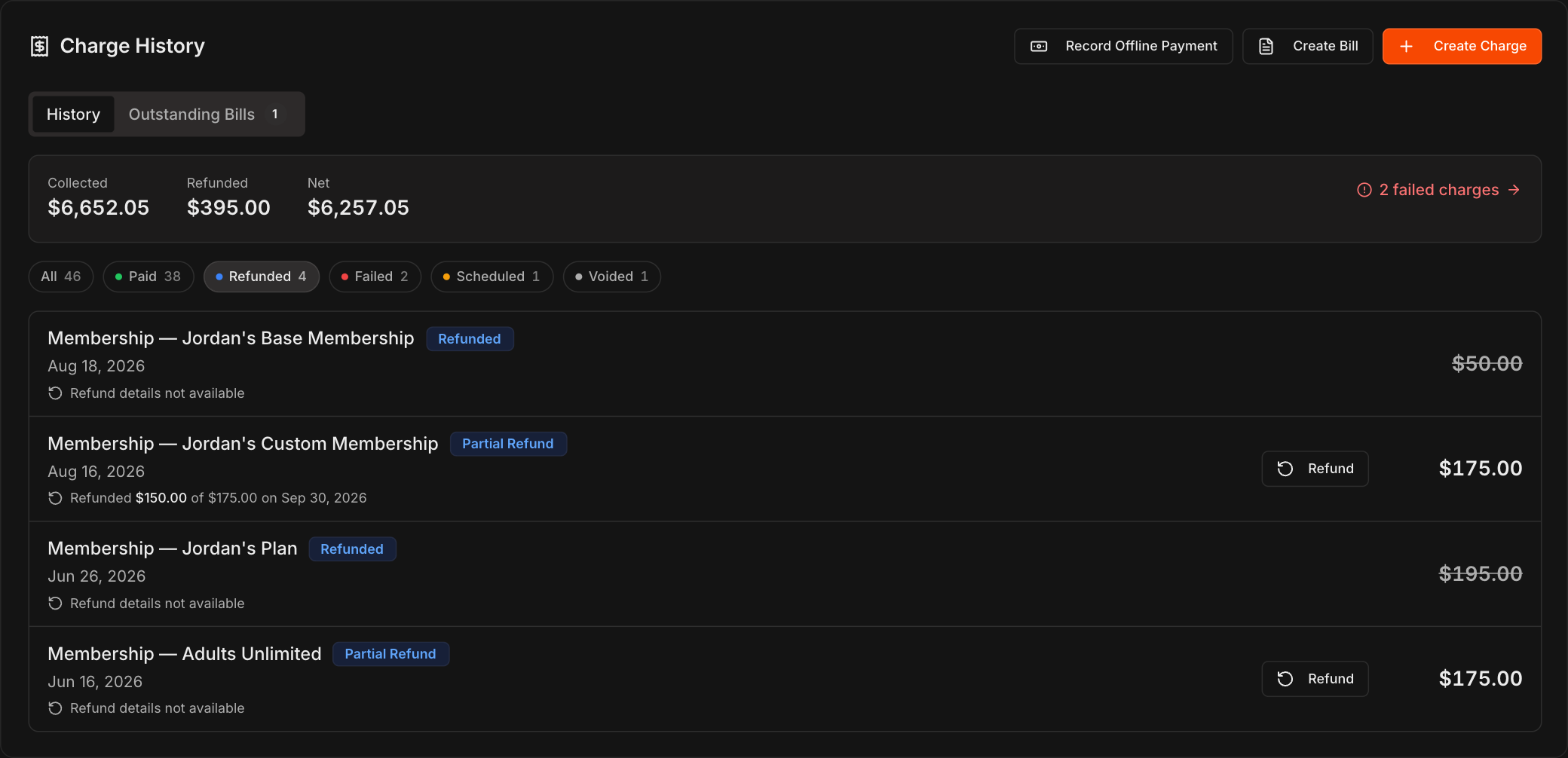This screenshot has width=1568, height=758.
Task: Show Scheduled 1 charges
Action: pyautogui.click(x=492, y=277)
